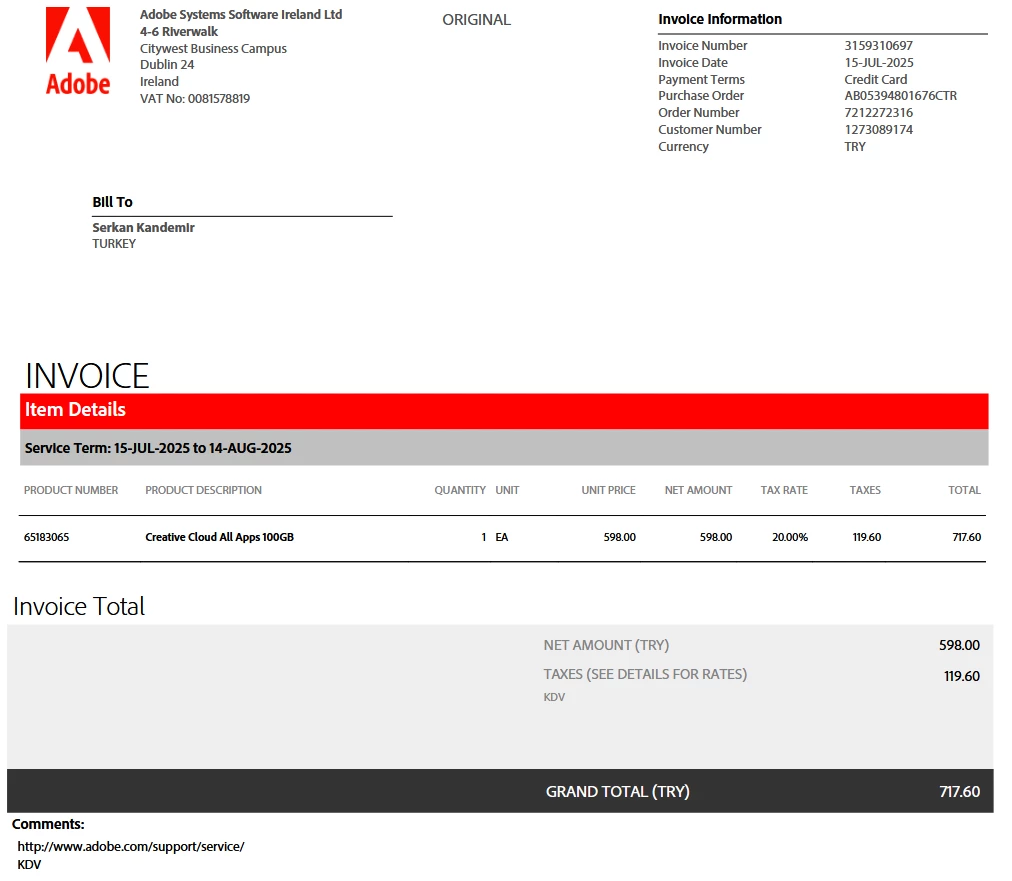Click the 717.60 total cell in item row
1012x881 pixels.
point(967,537)
